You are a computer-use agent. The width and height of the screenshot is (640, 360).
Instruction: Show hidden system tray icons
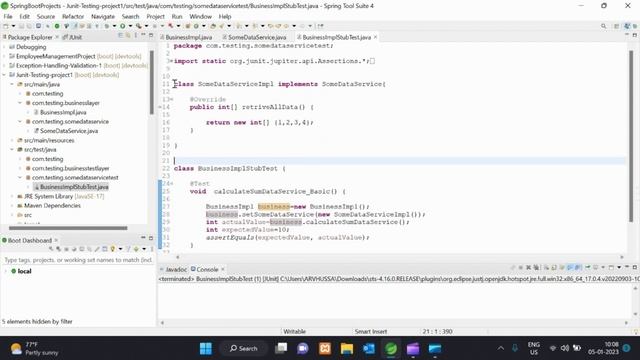pos(500,348)
